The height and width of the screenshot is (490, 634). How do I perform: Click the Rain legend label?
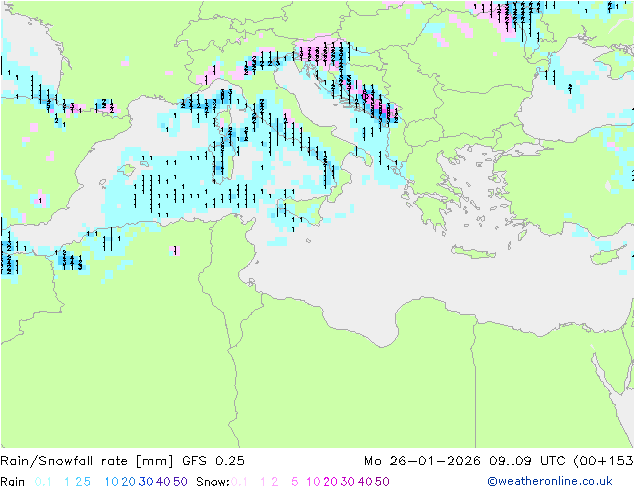click(13, 482)
